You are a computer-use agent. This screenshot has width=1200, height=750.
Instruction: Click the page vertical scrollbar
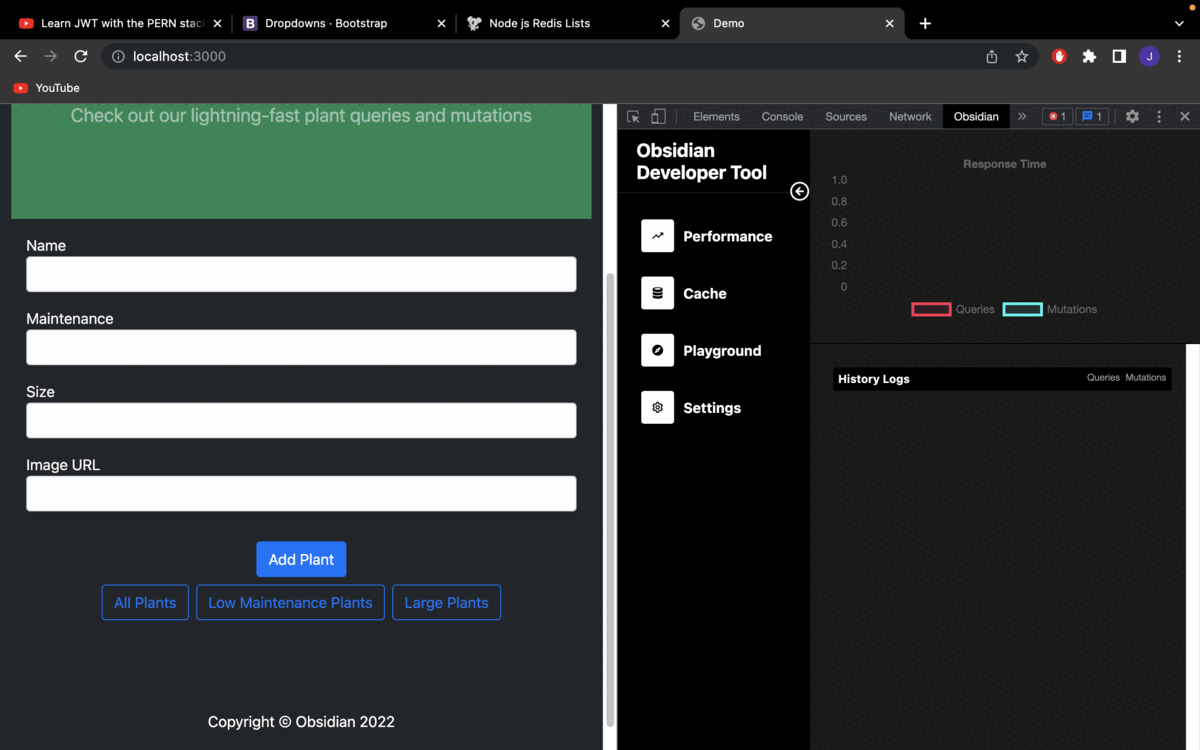point(610,500)
